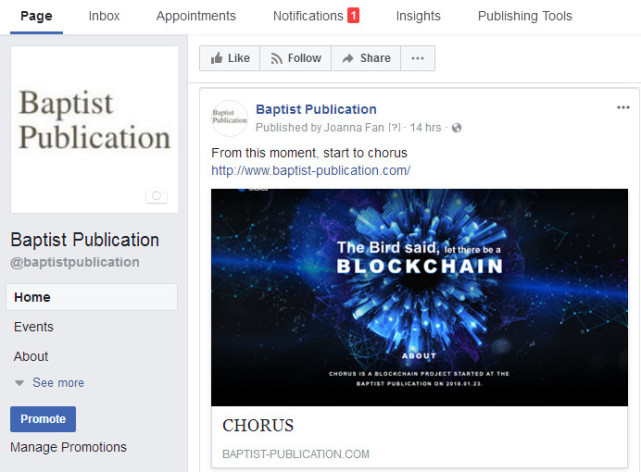The height and width of the screenshot is (472, 641).
Task: Open Manage Promotions link
Action: click(x=68, y=447)
